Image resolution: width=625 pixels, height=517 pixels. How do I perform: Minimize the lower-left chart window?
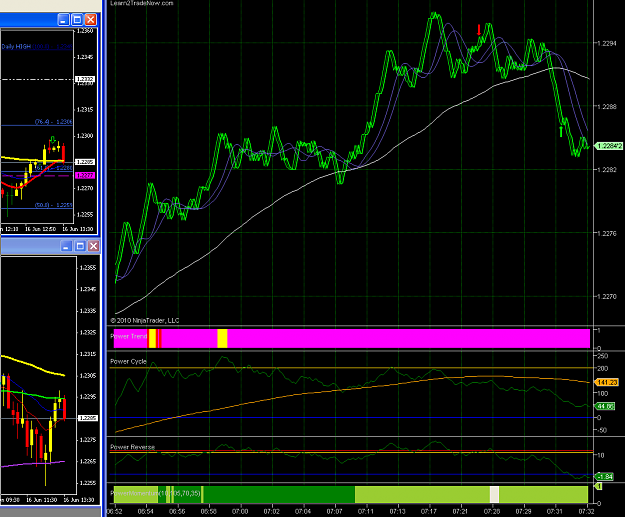(x=66, y=246)
